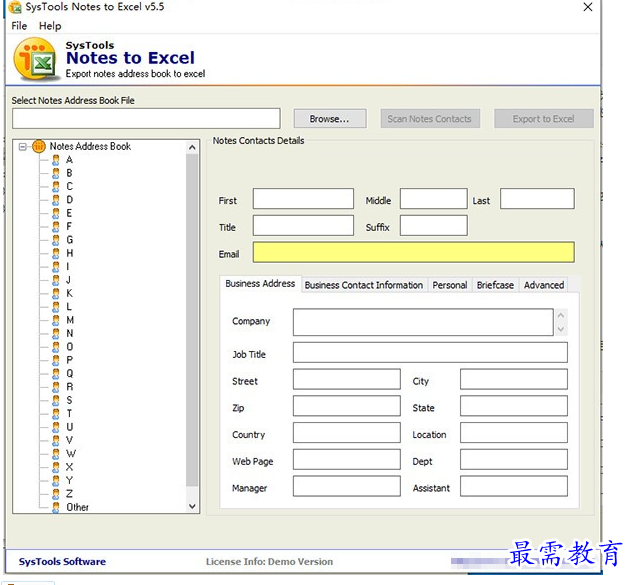This screenshot has width=631, height=585.
Task: Click the Country field
Action: [346, 433]
